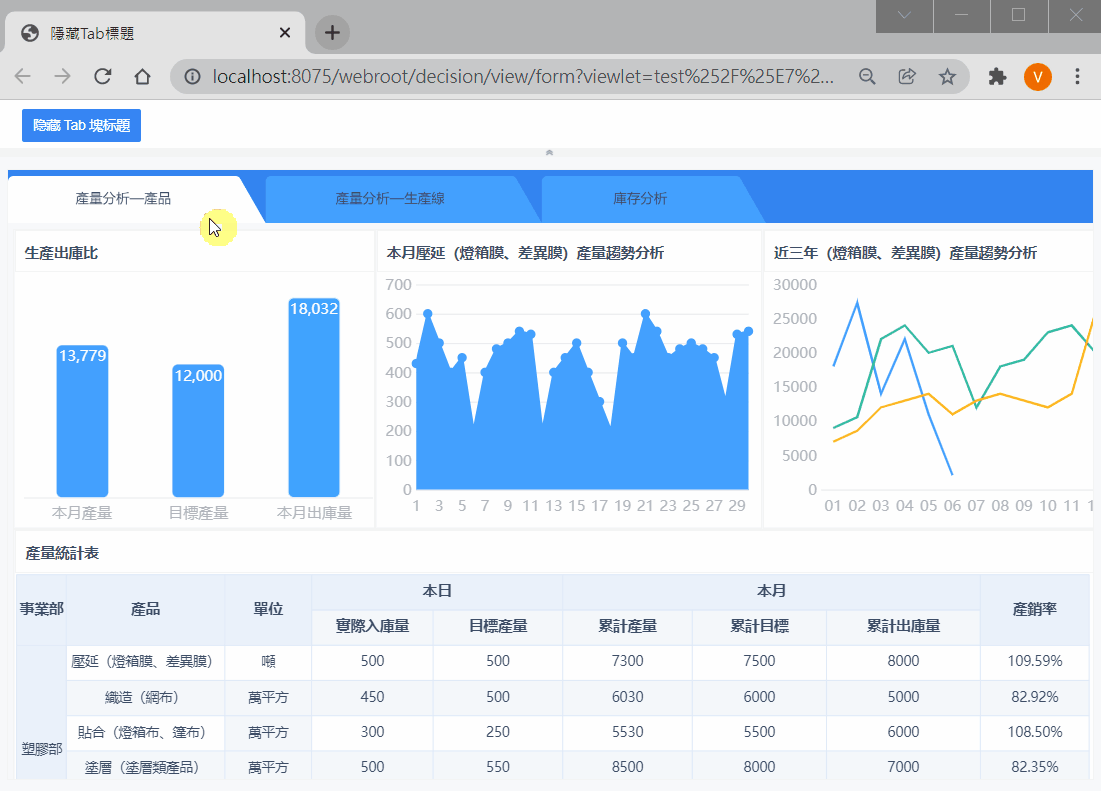Click the forward navigation arrow
The image size is (1101, 791).
click(x=62, y=76)
